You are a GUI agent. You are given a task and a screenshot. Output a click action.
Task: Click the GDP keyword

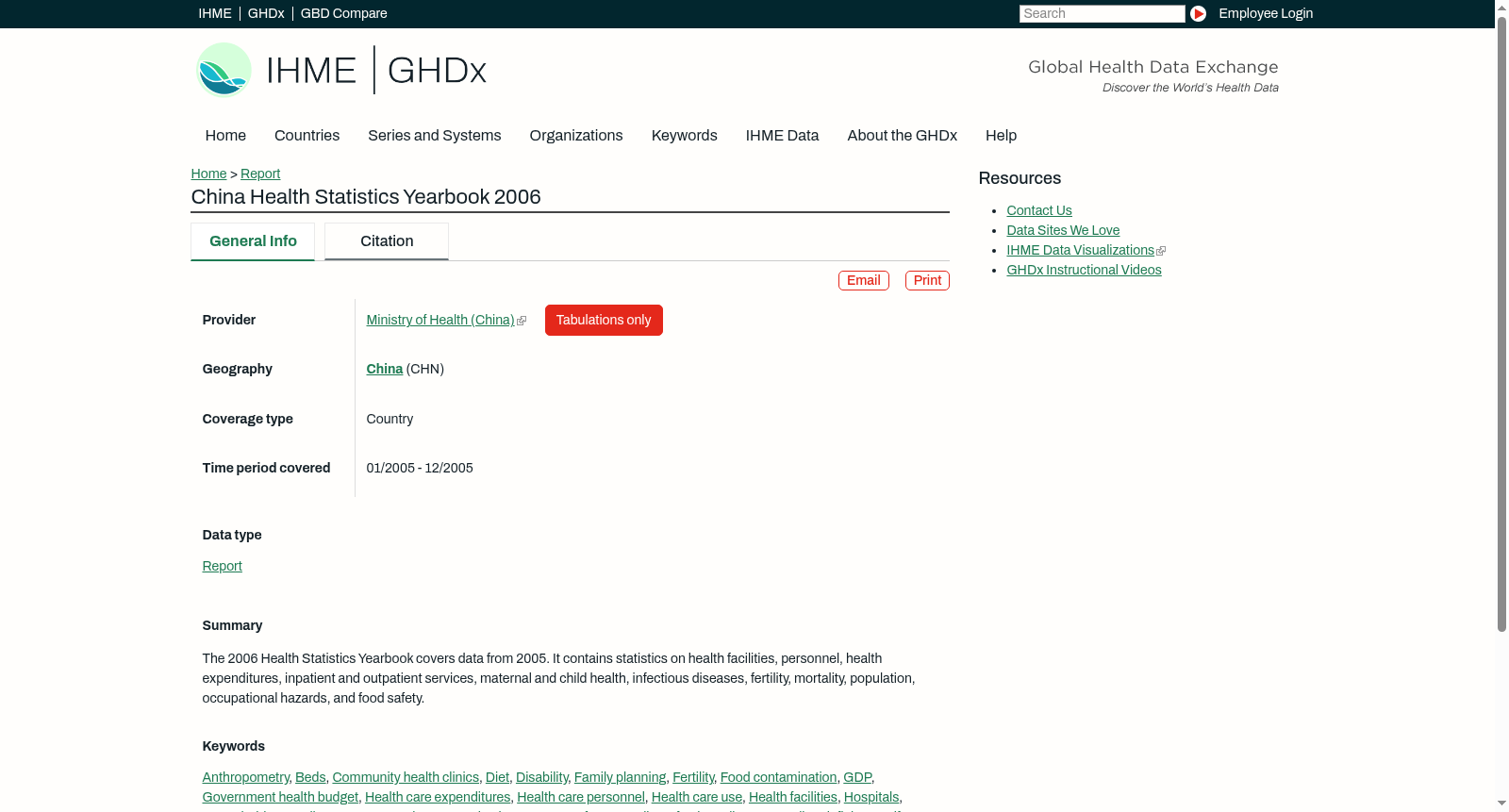(x=857, y=777)
